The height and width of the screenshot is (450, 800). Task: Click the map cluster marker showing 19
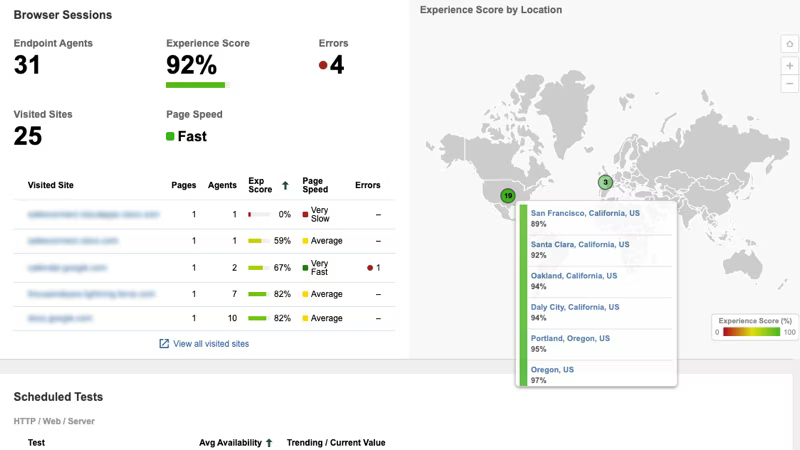tap(508, 195)
